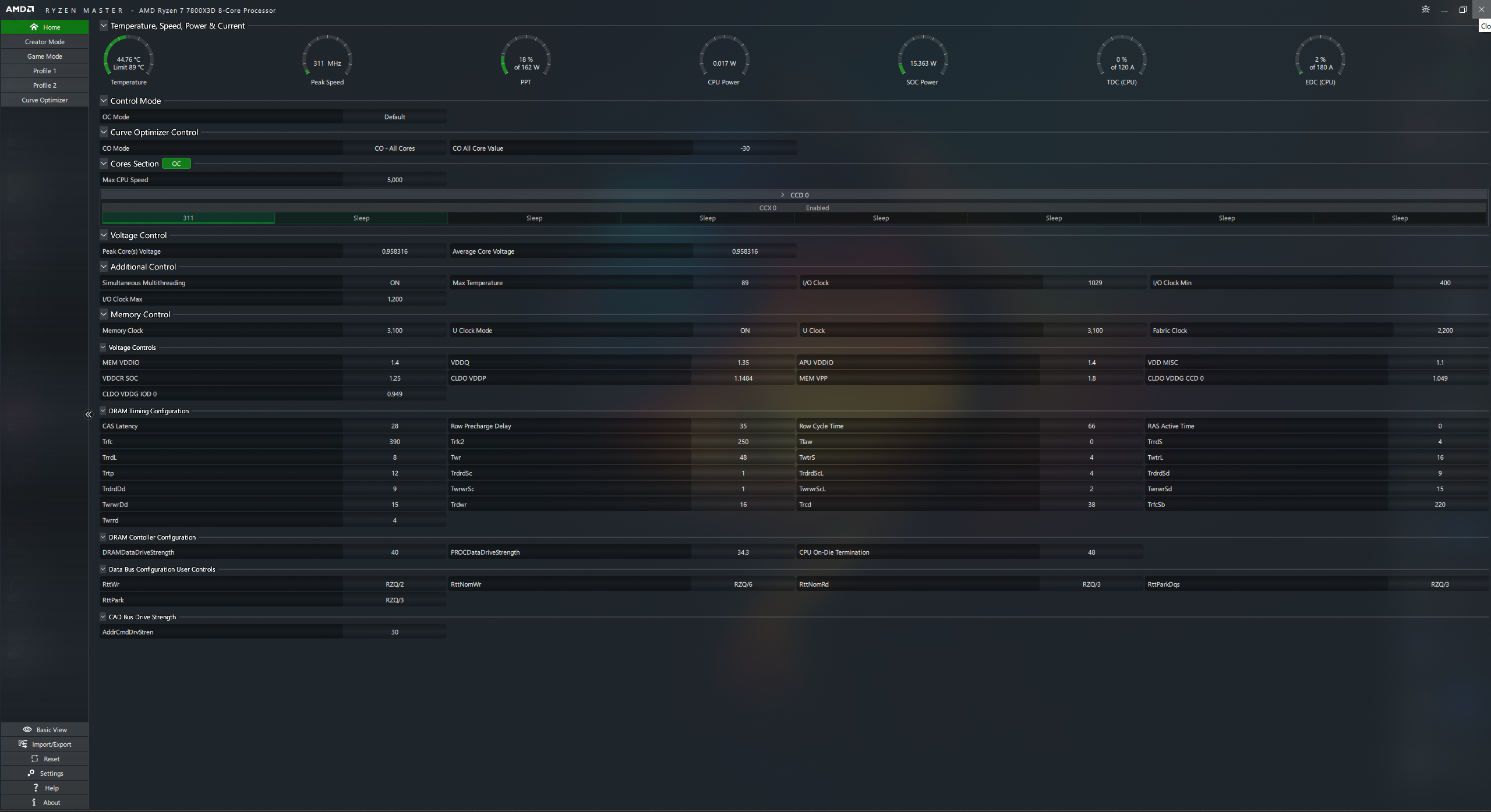
Task: Toggle the Curve Optimizer OC mode switch
Action: [175, 163]
